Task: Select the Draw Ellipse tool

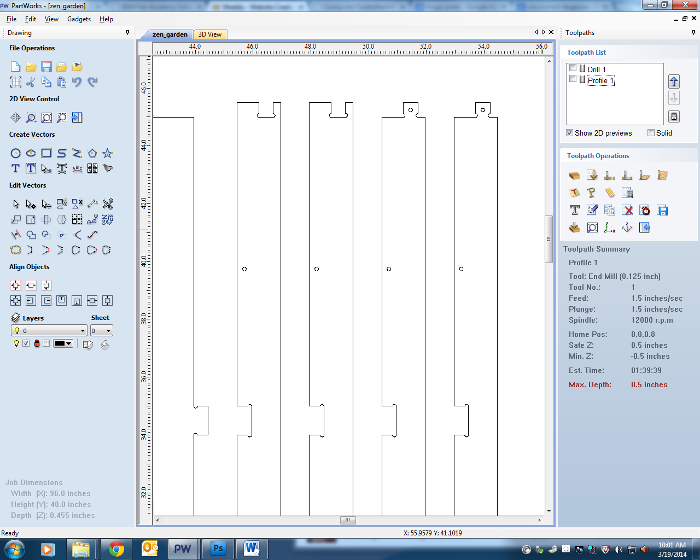Action: pyautogui.click(x=31, y=153)
